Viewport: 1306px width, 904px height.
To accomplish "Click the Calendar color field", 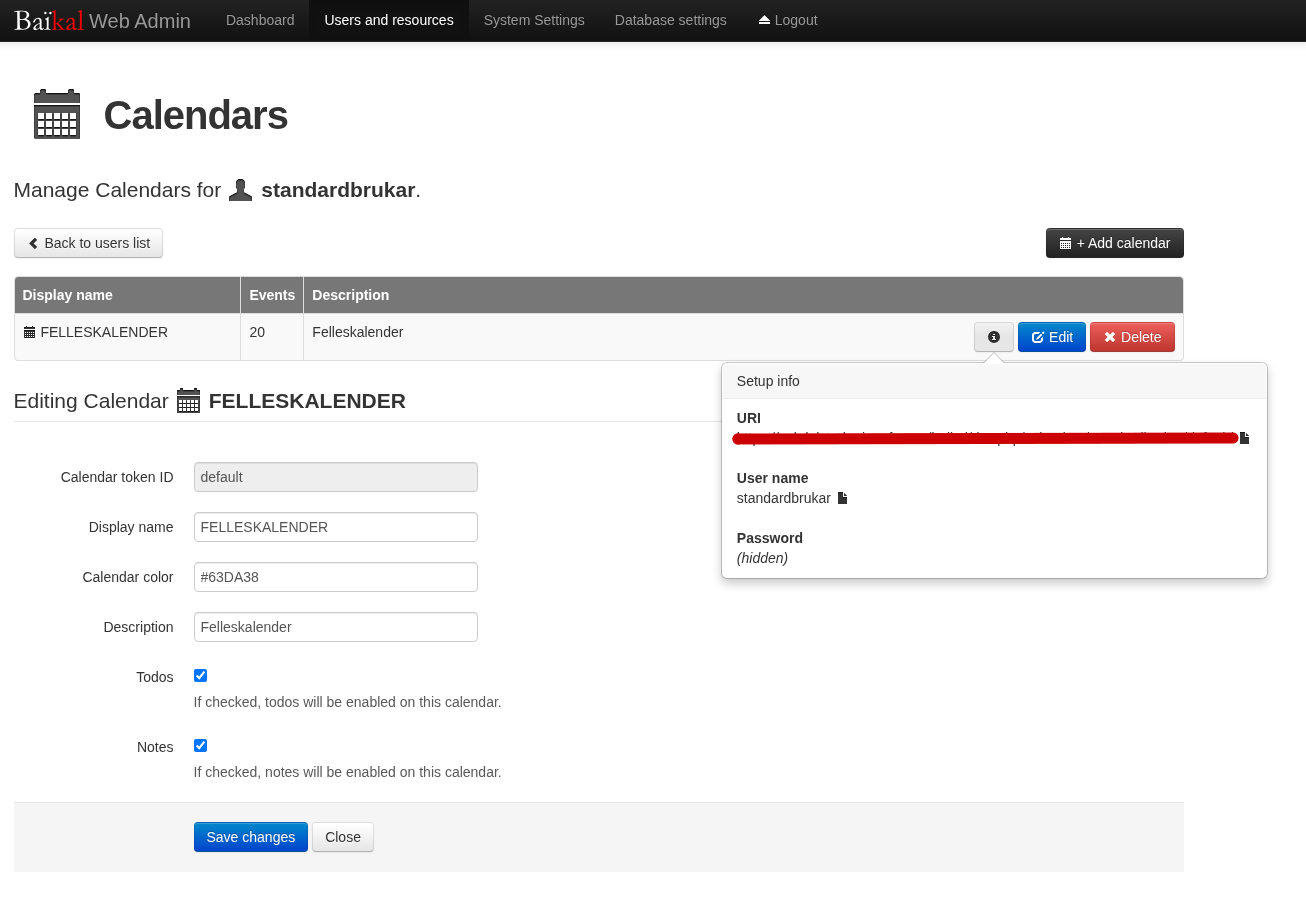I will [335, 577].
